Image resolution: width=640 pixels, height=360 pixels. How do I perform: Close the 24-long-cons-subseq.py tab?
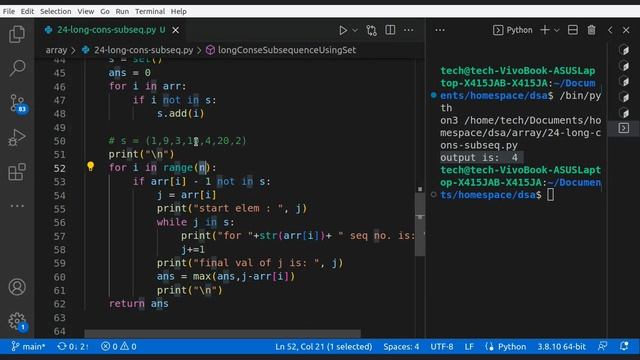click(176, 30)
